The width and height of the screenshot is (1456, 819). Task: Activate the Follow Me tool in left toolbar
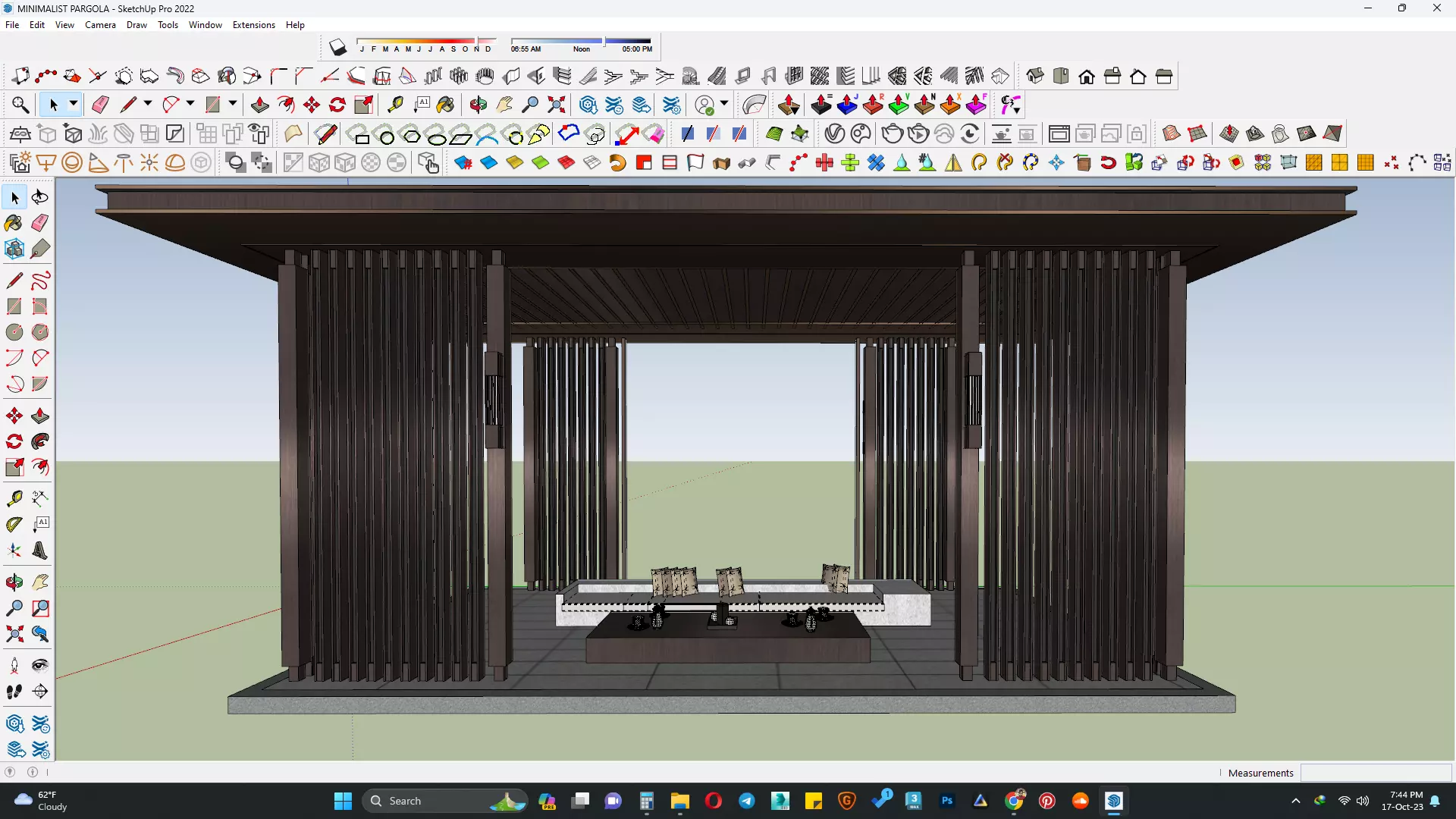(40, 441)
